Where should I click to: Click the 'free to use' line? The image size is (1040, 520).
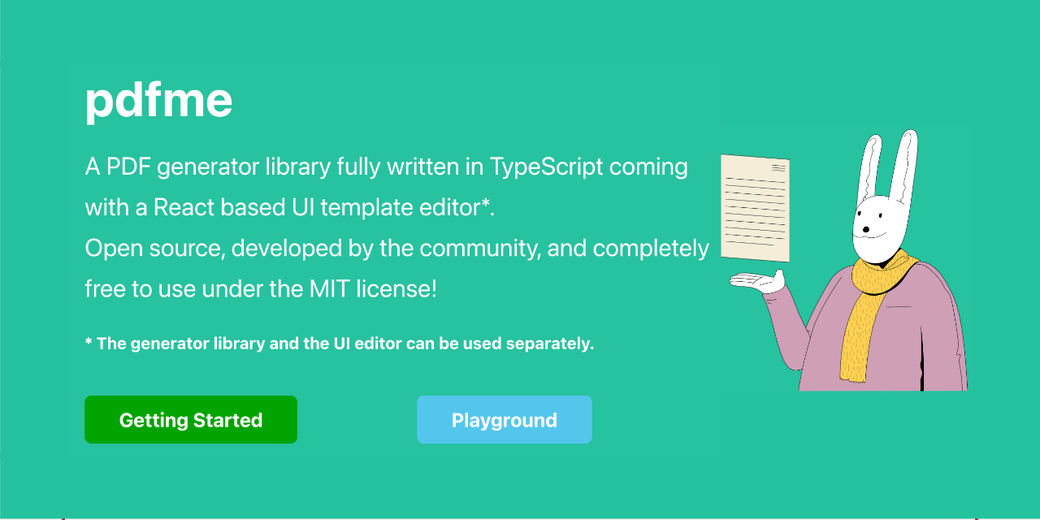point(261,289)
